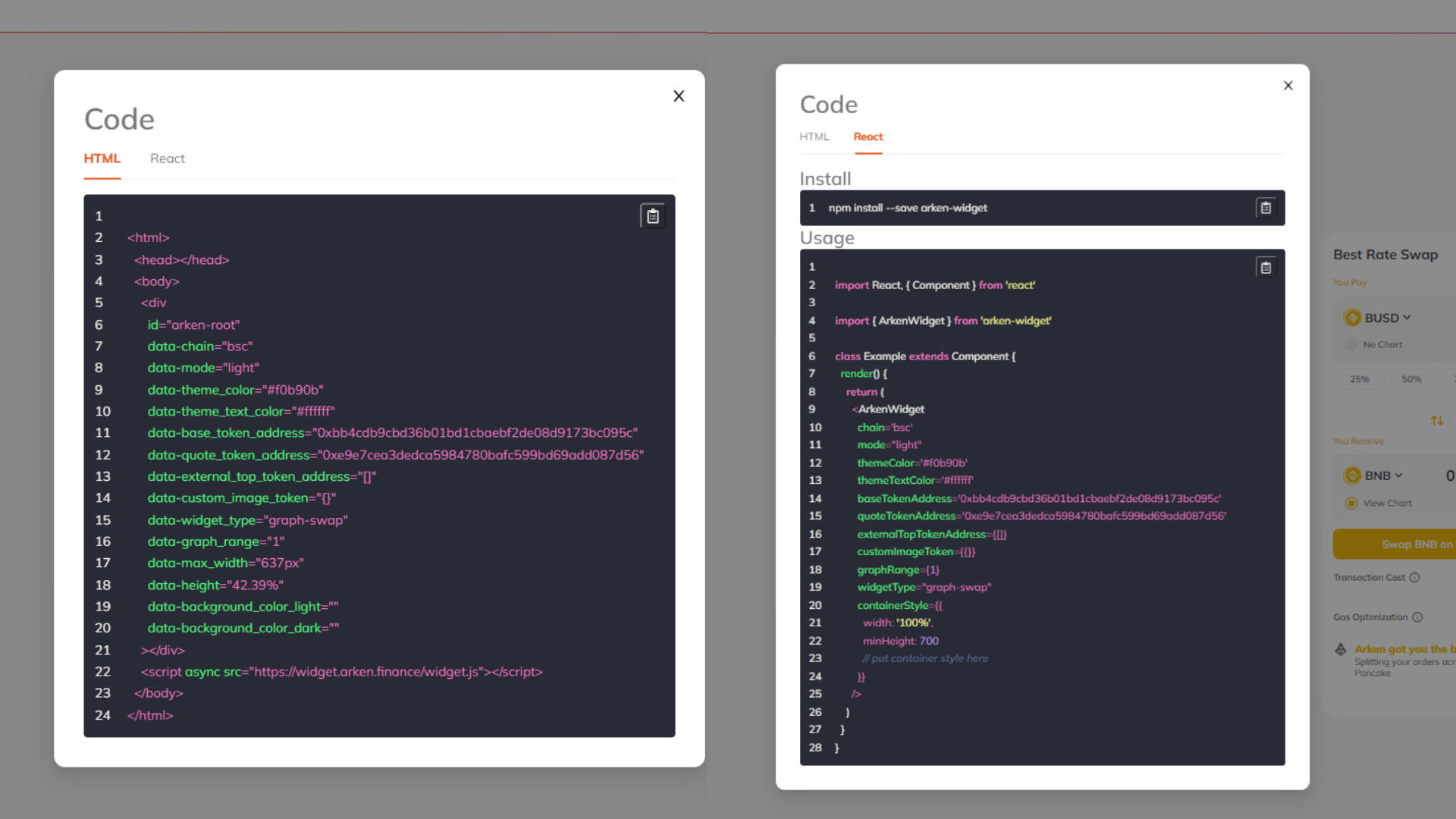Image resolution: width=1456 pixels, height=819 pixels.
Task: Click the data-base_token_address line
Action: pos(392,433)
